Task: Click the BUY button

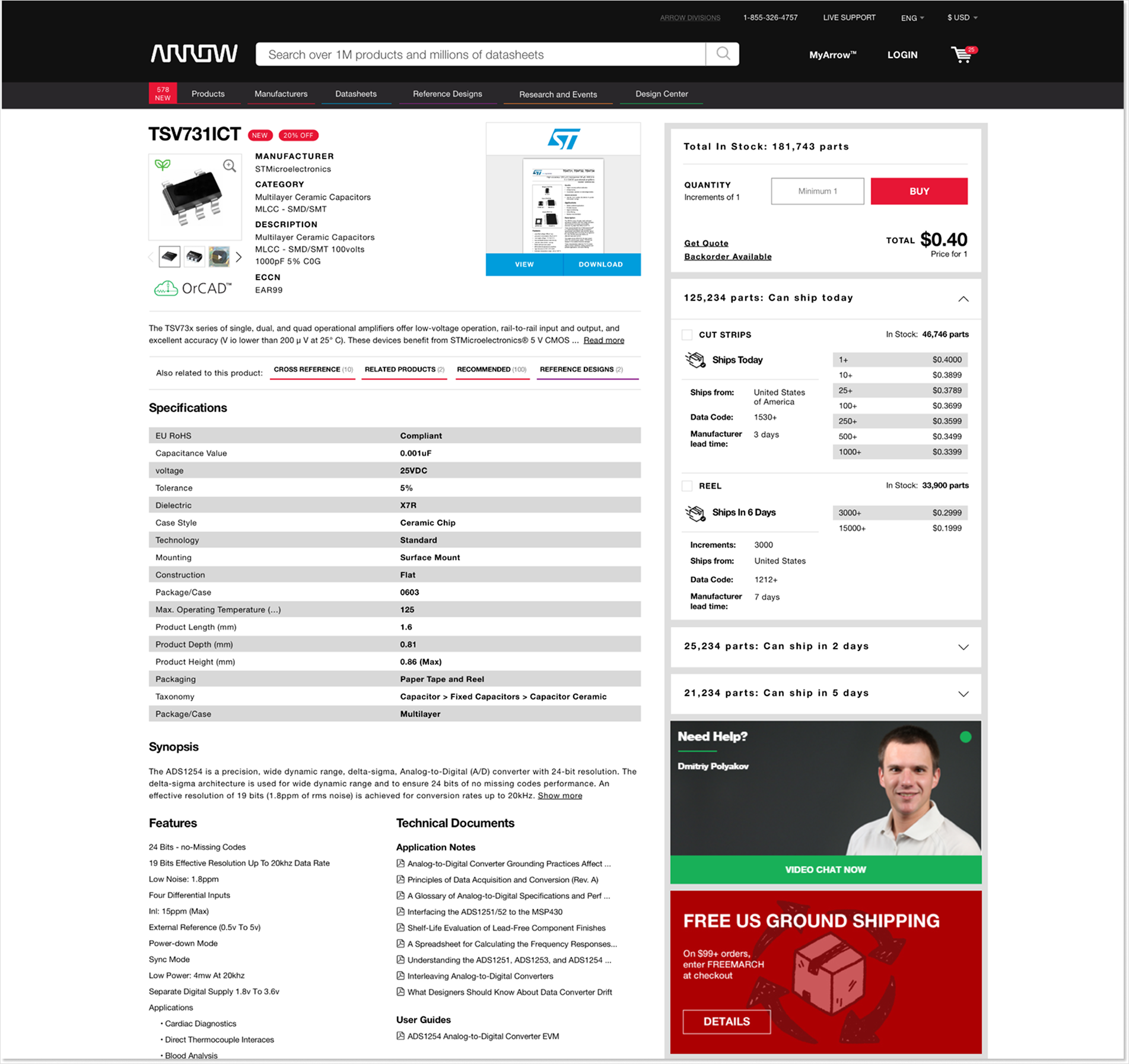Action: click(x=918, y=191)
